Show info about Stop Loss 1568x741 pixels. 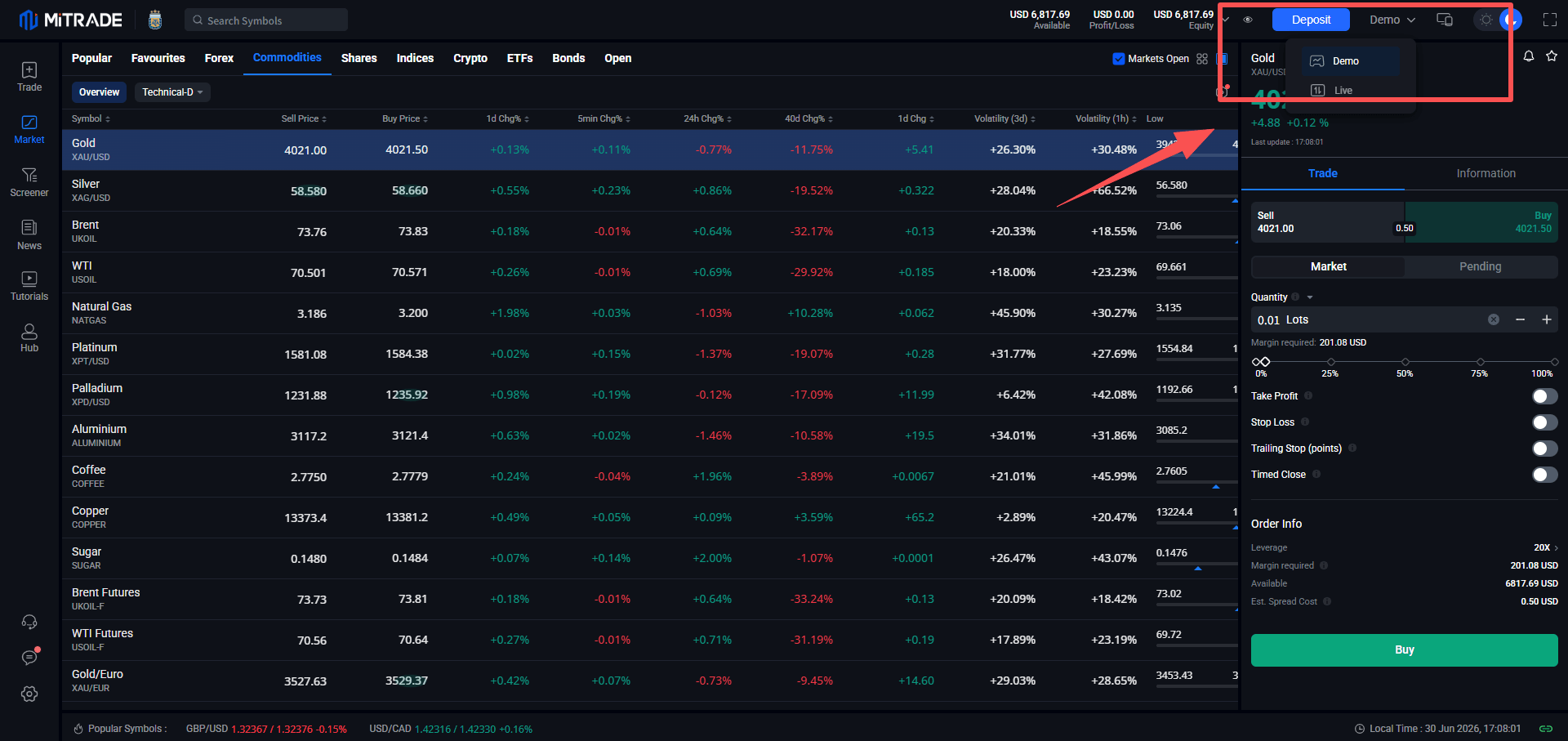(1305, 422)
